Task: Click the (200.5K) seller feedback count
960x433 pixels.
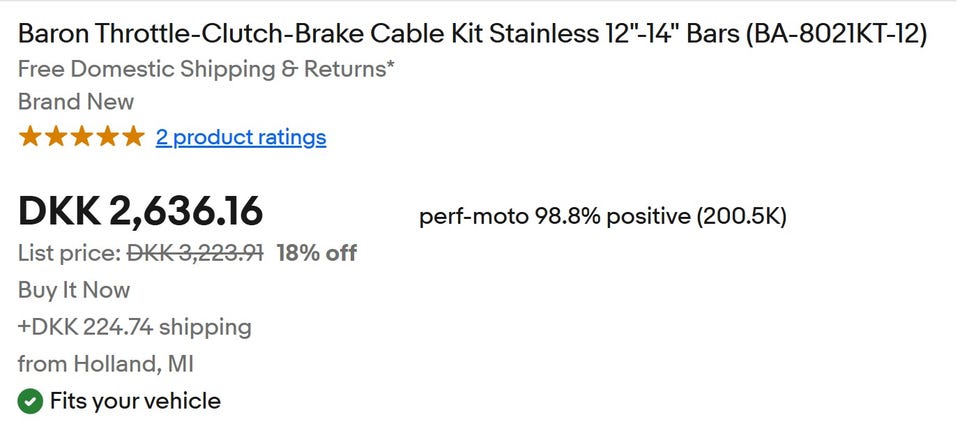Action: click(742, 216)
